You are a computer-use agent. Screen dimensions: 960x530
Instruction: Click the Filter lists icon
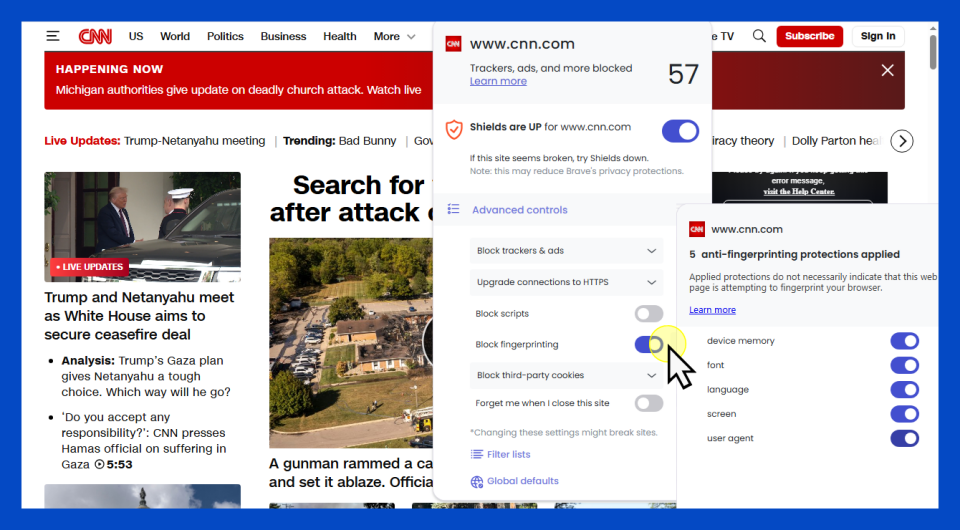477,454
